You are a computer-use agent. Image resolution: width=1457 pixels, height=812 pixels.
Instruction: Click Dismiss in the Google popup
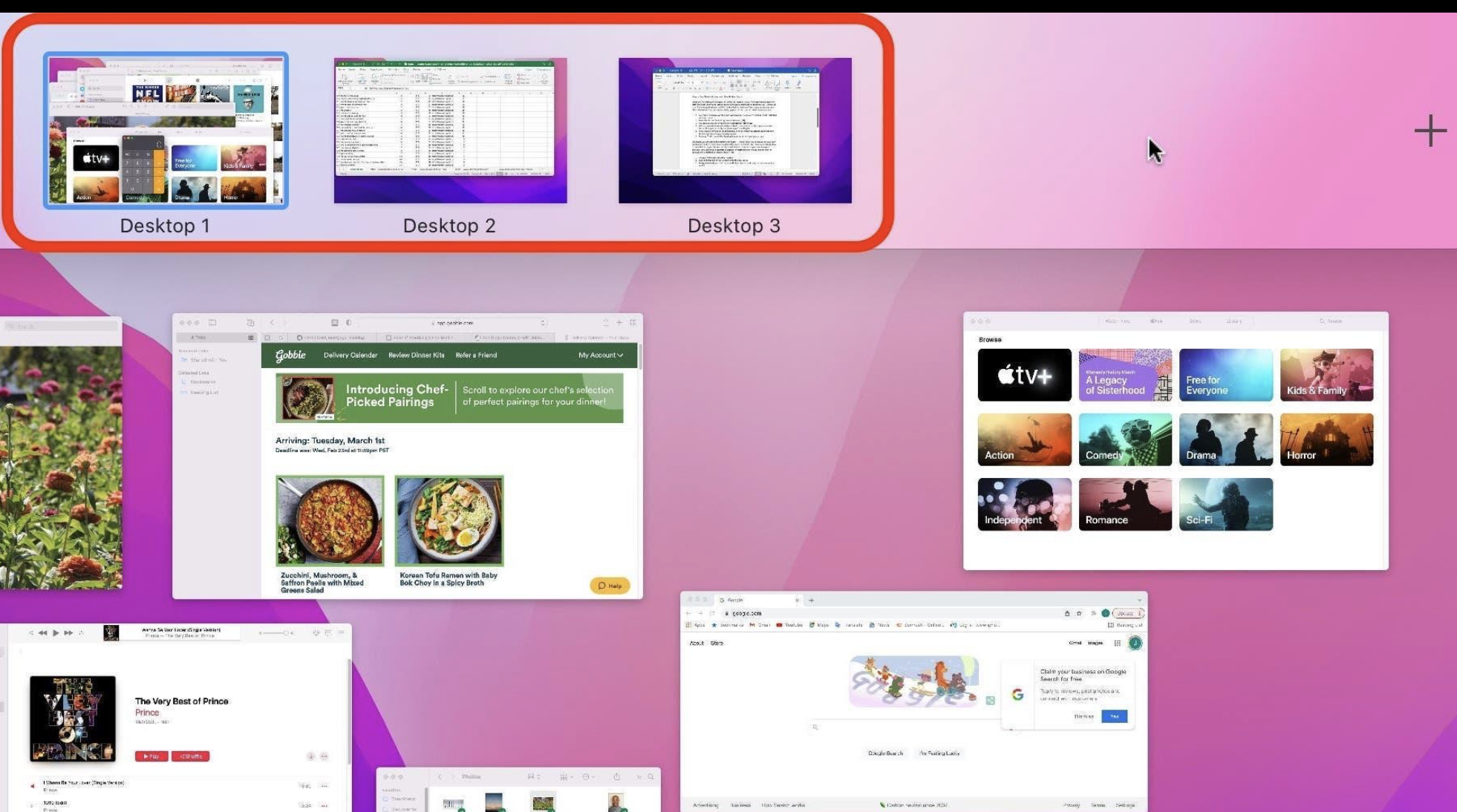point(1083,716)
